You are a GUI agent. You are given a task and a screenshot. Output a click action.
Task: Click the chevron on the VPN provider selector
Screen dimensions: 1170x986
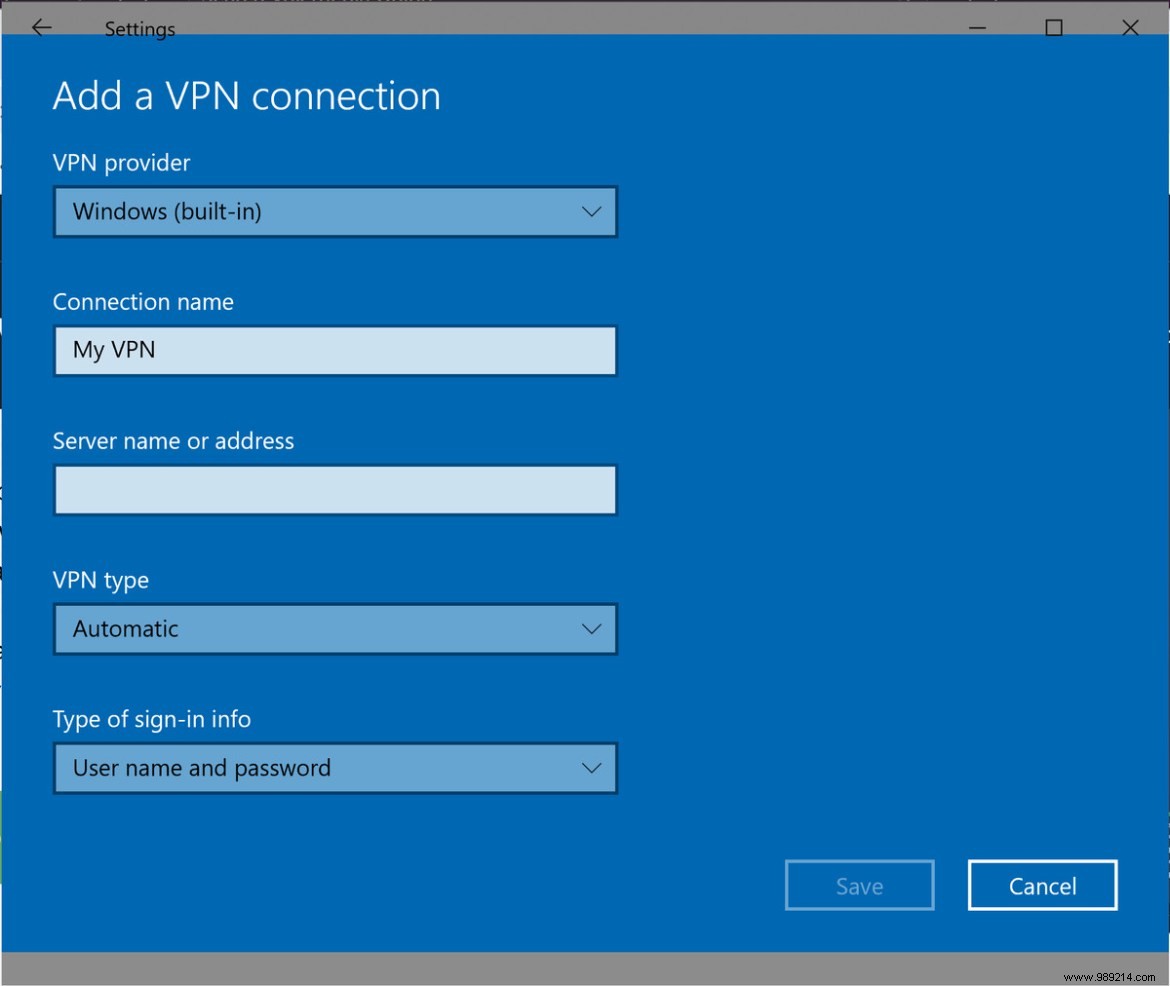590,211
